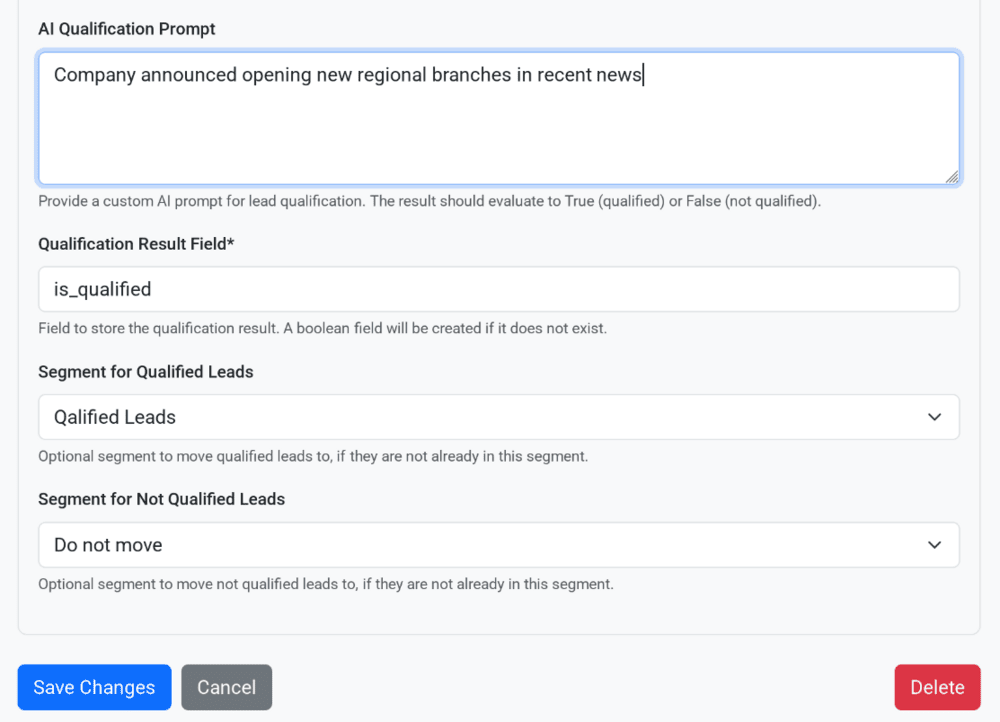Open the Segment for Not Qualified Leads dropdown
This screenshot has height=722, width=1000.
point(499,545)
